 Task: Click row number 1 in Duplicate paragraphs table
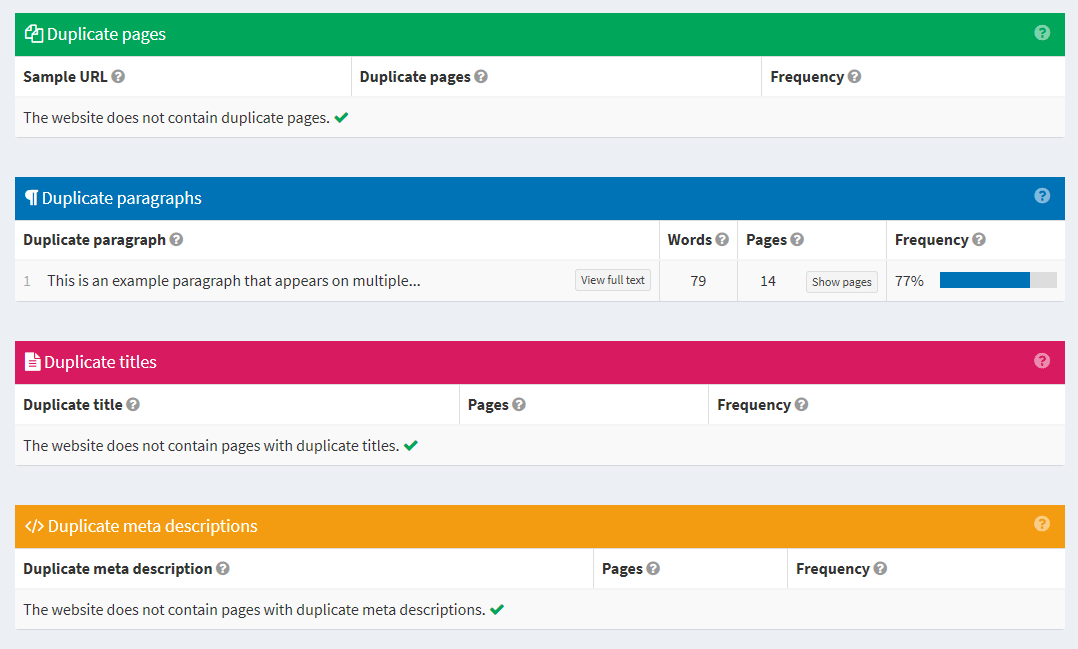click(x=27, y=281)
